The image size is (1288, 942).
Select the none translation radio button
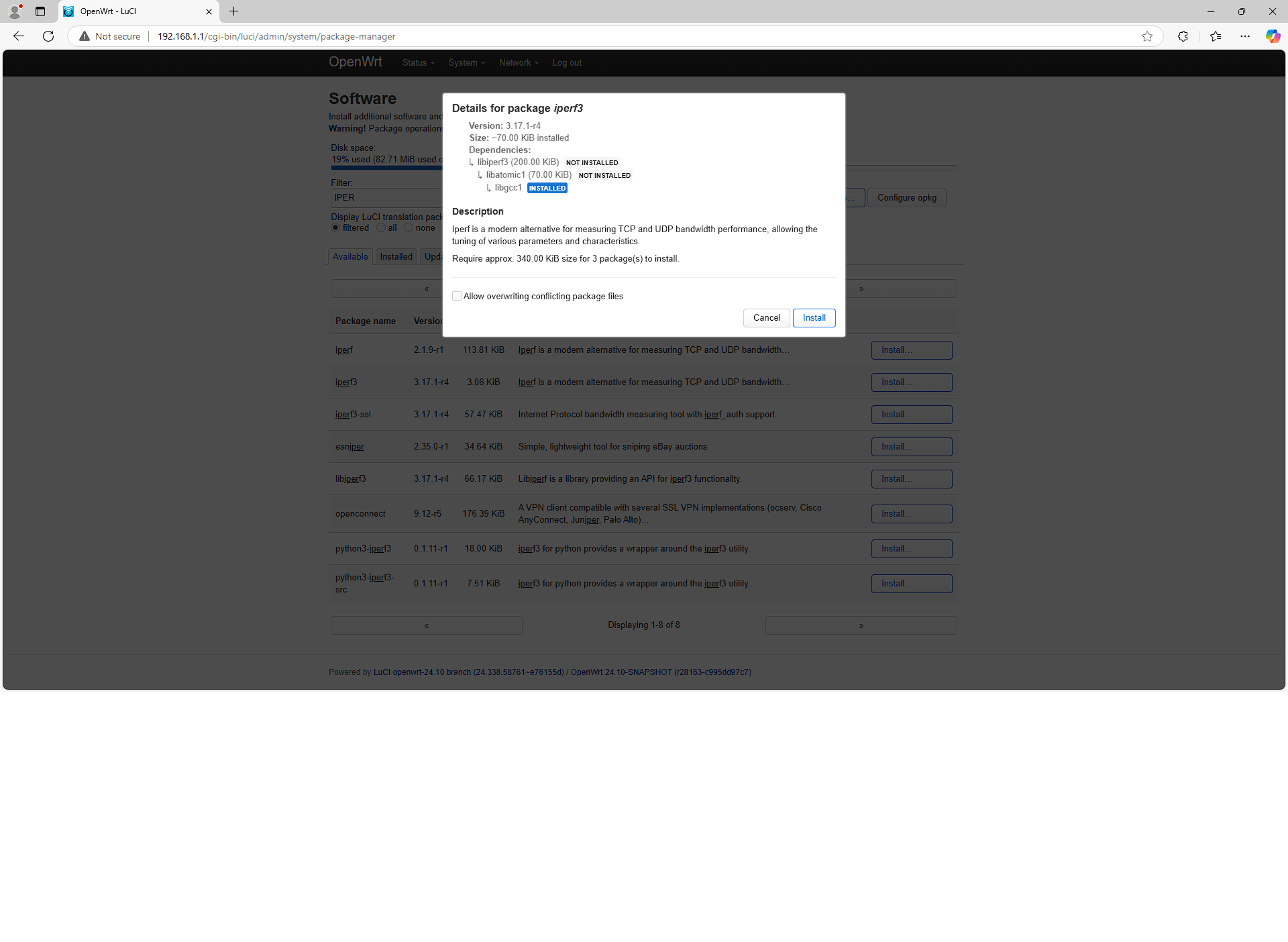coord(409,228)
